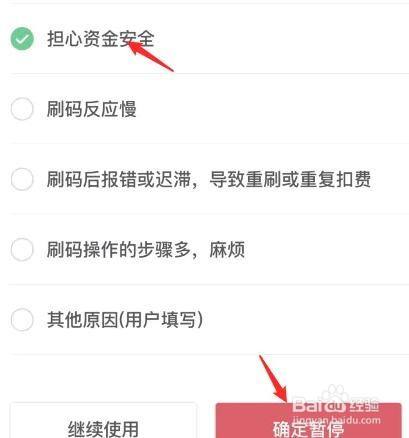409x438 pixels.
Task: Click the word 麻烦 in fourth option
Action: pos(227,249)
